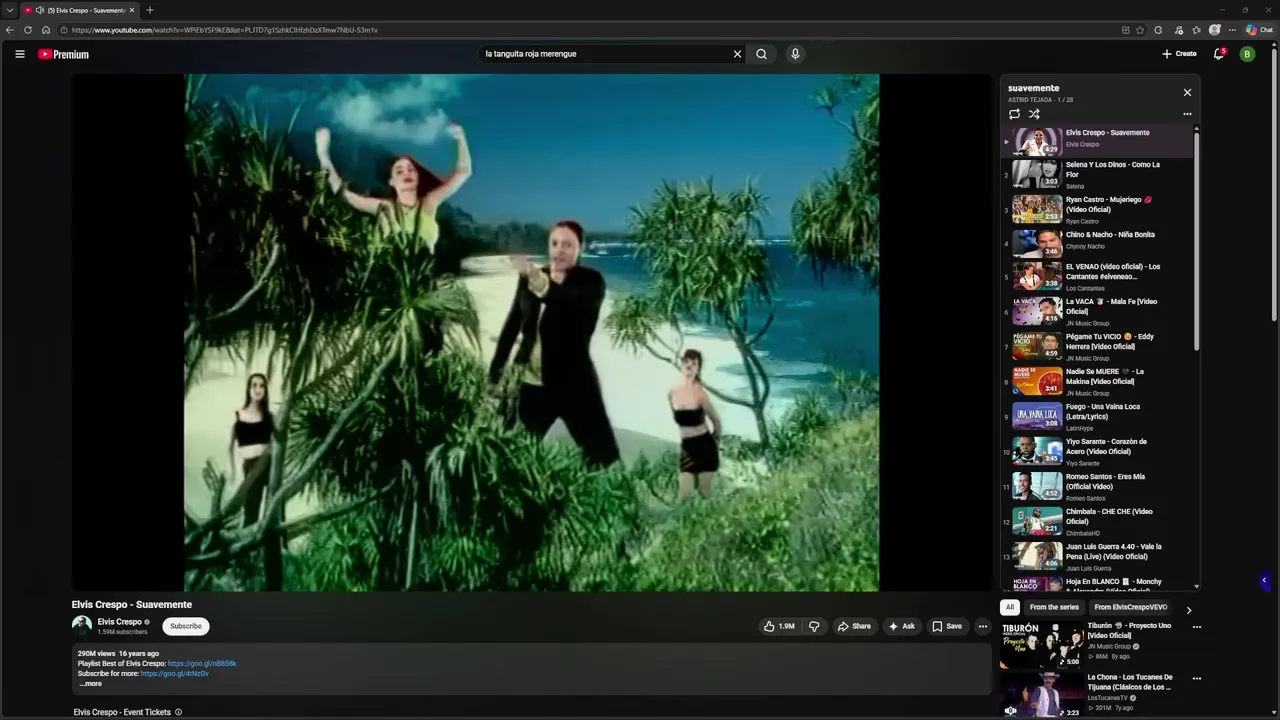This screenshot has height=720, width=1280.
Task: Select the From the series chip
Action: pos(1054,607)
